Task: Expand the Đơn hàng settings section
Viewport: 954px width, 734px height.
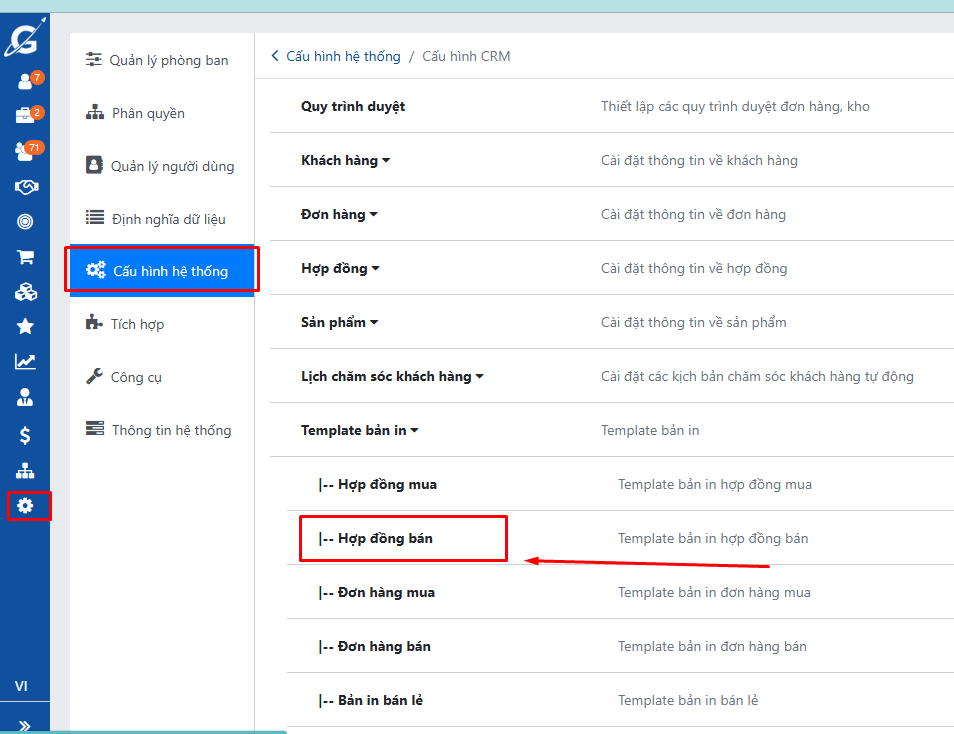Action: coord(339,214)
